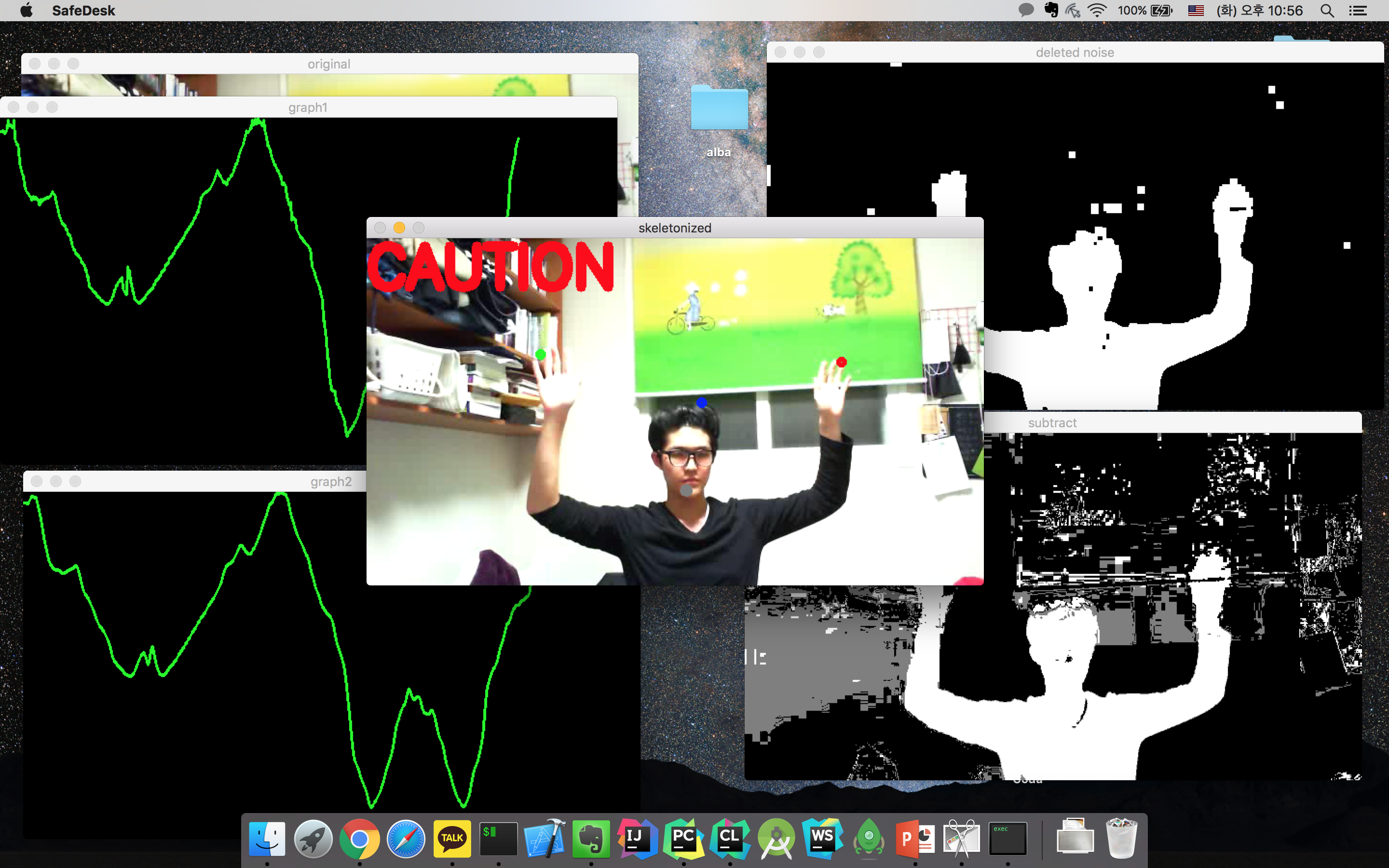Click the Evernote elephant dock icon
The image size is (1389, 868).
pos(591,839)
